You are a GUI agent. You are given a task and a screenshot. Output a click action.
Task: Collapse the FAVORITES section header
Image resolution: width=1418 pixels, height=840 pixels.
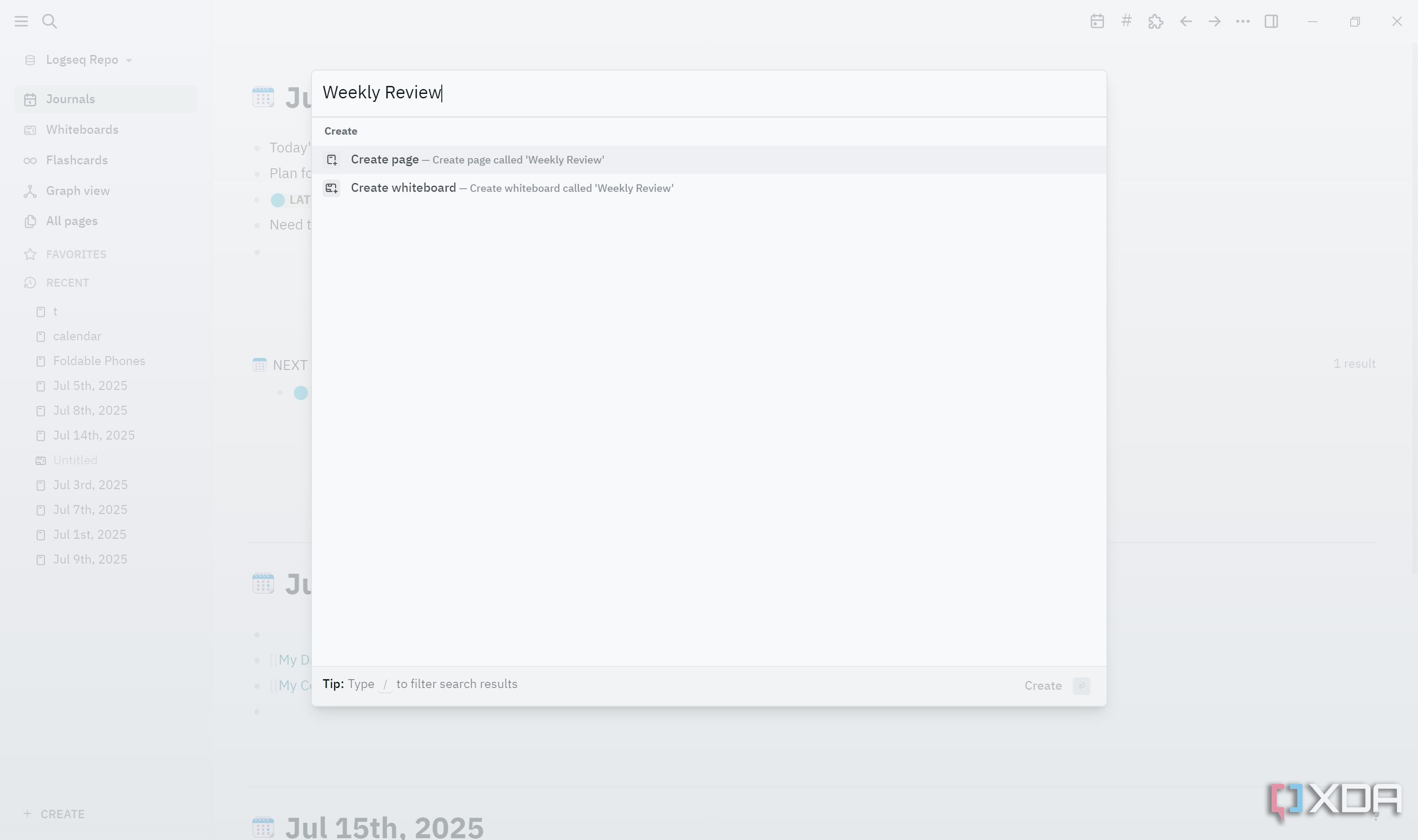76,255
